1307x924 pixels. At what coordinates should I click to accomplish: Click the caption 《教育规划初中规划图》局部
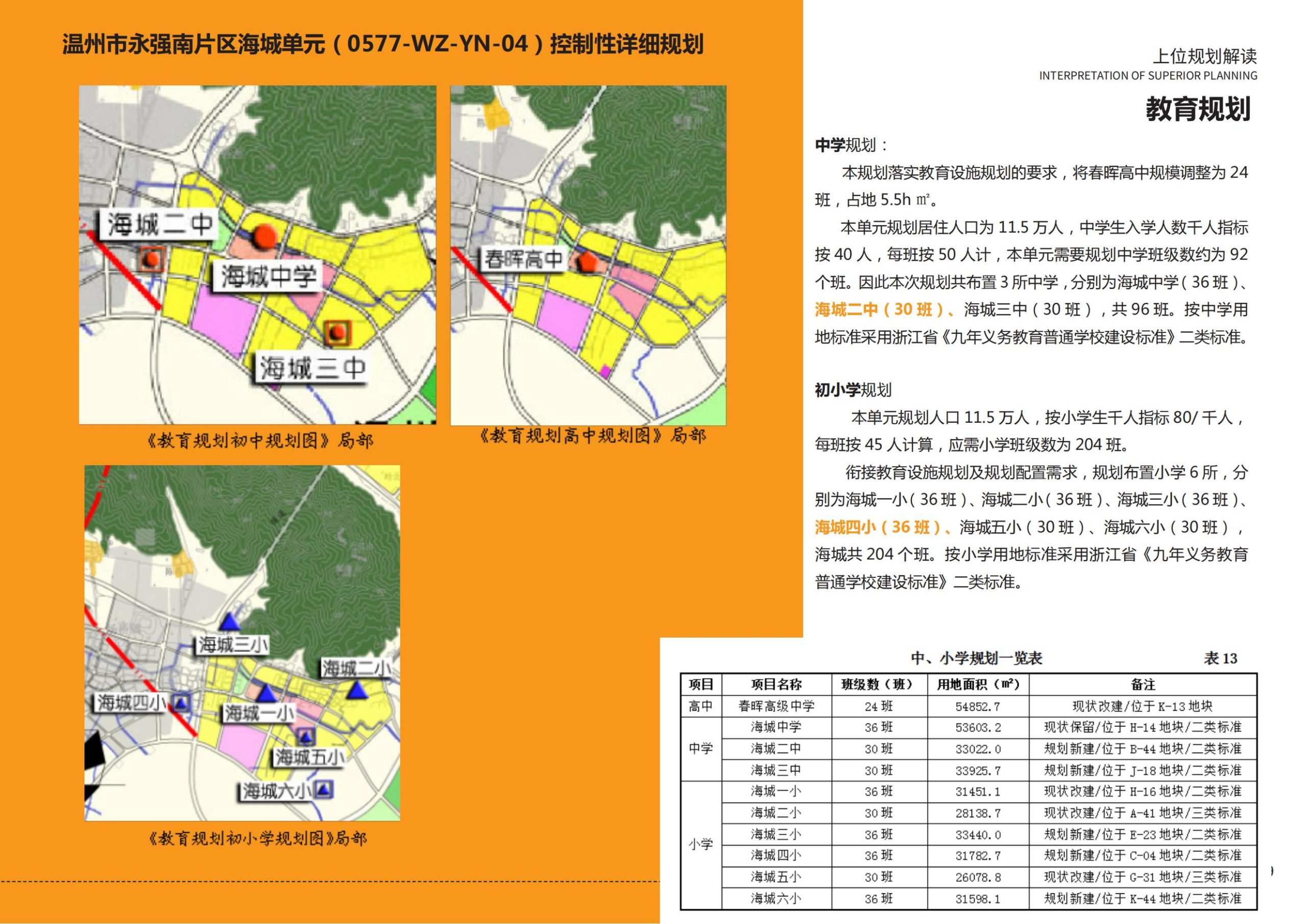click(x=260, y=441)
